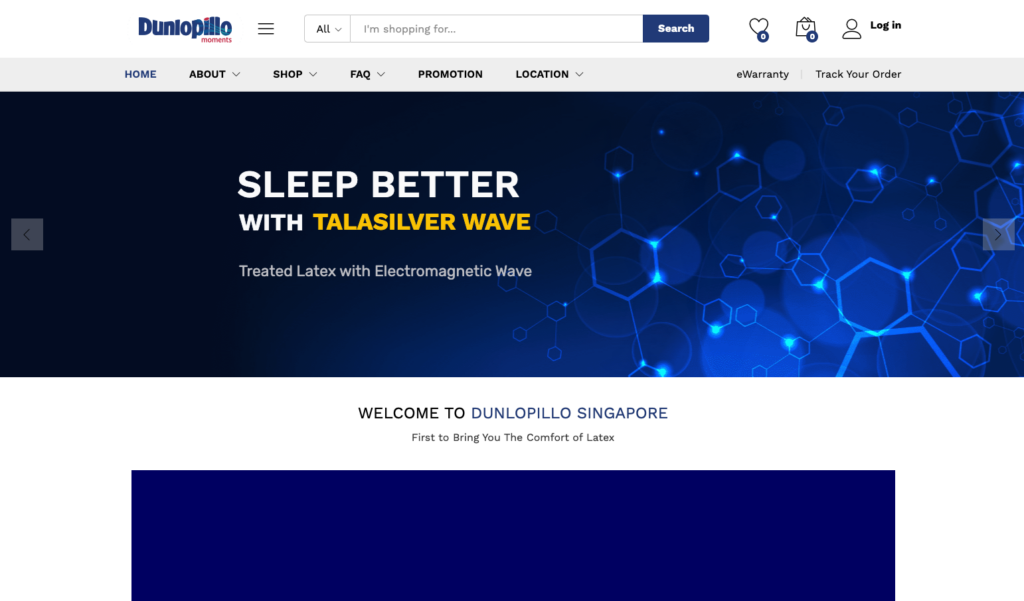
Task: Expand the SHOP navigation dropdown
Action: [294, 74]
